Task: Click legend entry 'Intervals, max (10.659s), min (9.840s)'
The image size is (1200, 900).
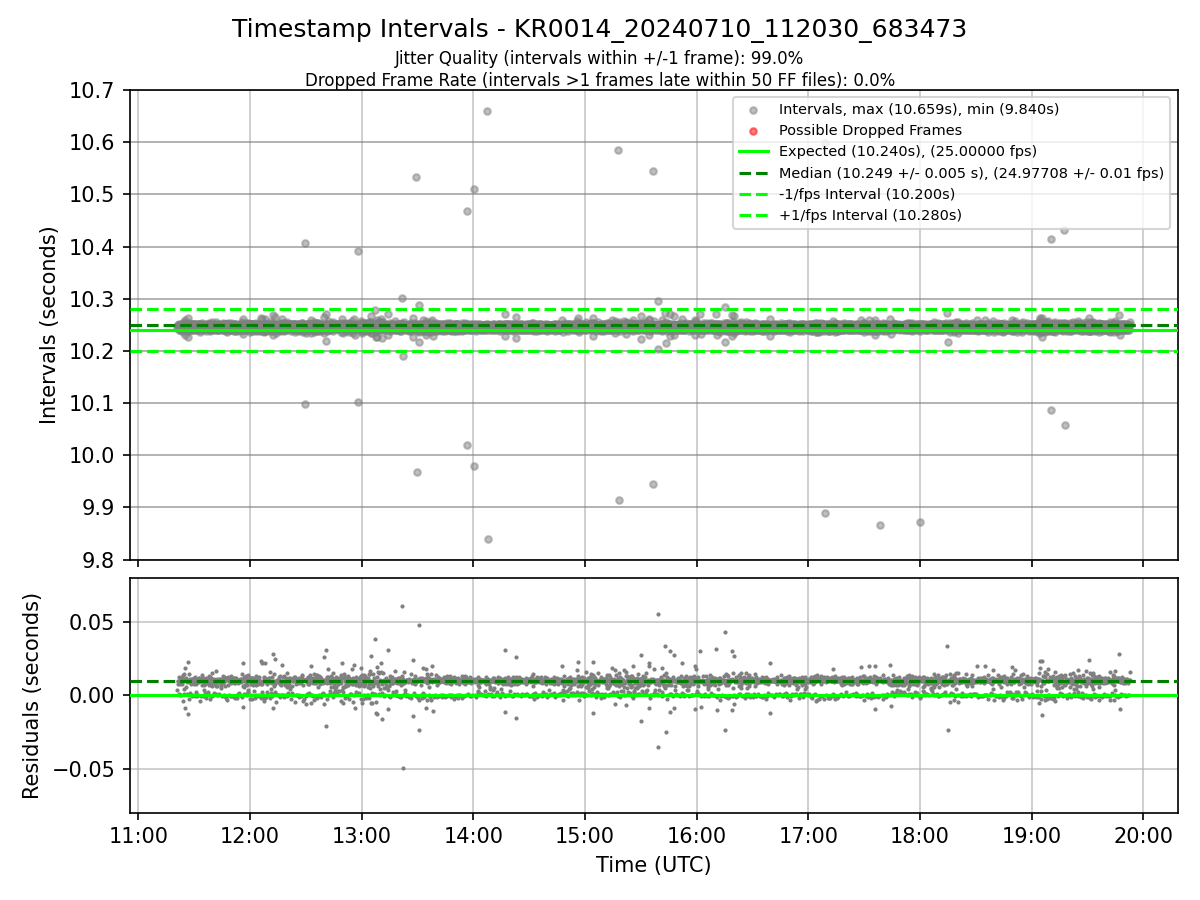Action: [919, 109]
